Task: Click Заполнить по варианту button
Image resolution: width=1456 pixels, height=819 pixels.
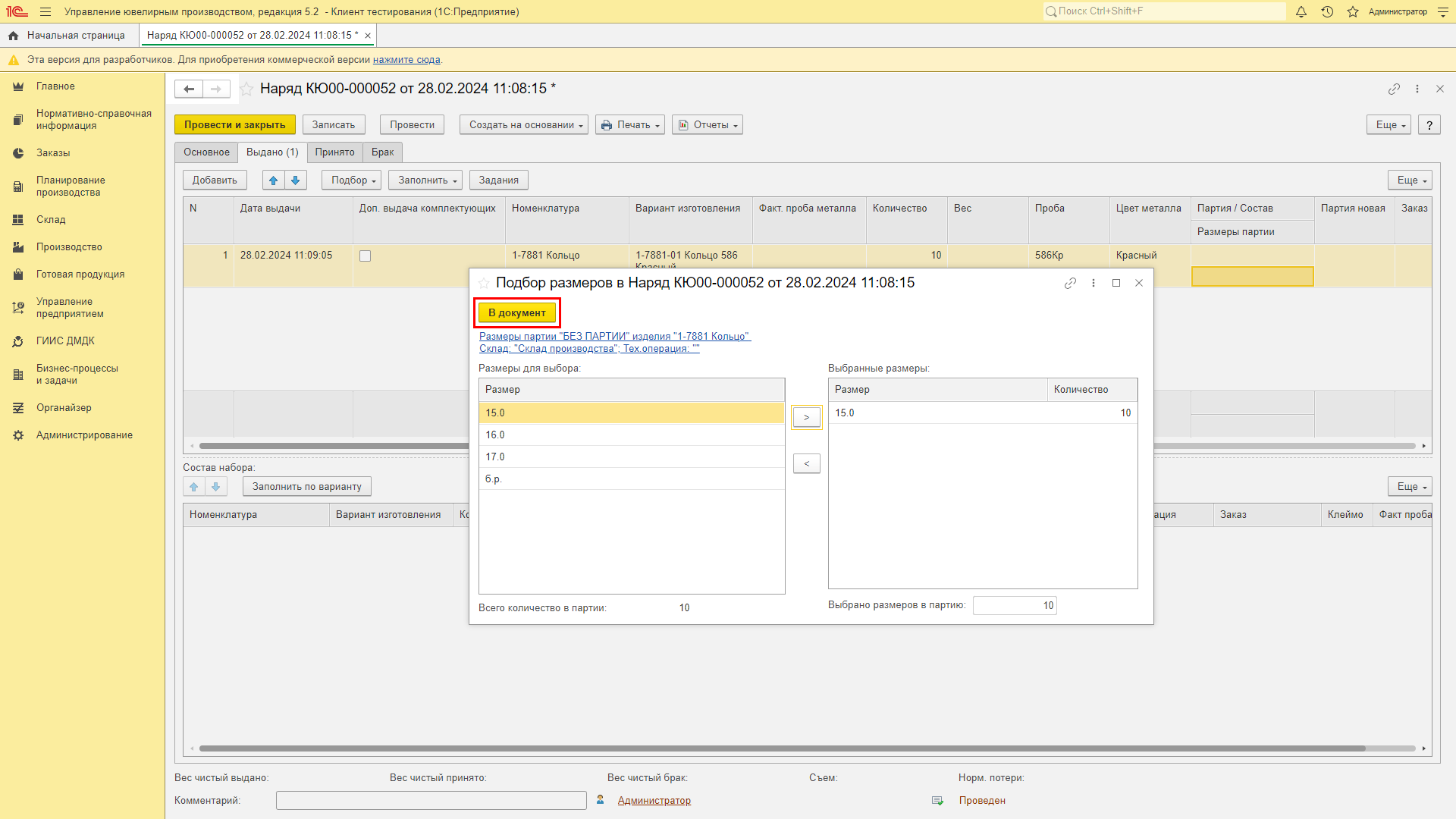Action: pyautogui.click(x=307, y=486)
